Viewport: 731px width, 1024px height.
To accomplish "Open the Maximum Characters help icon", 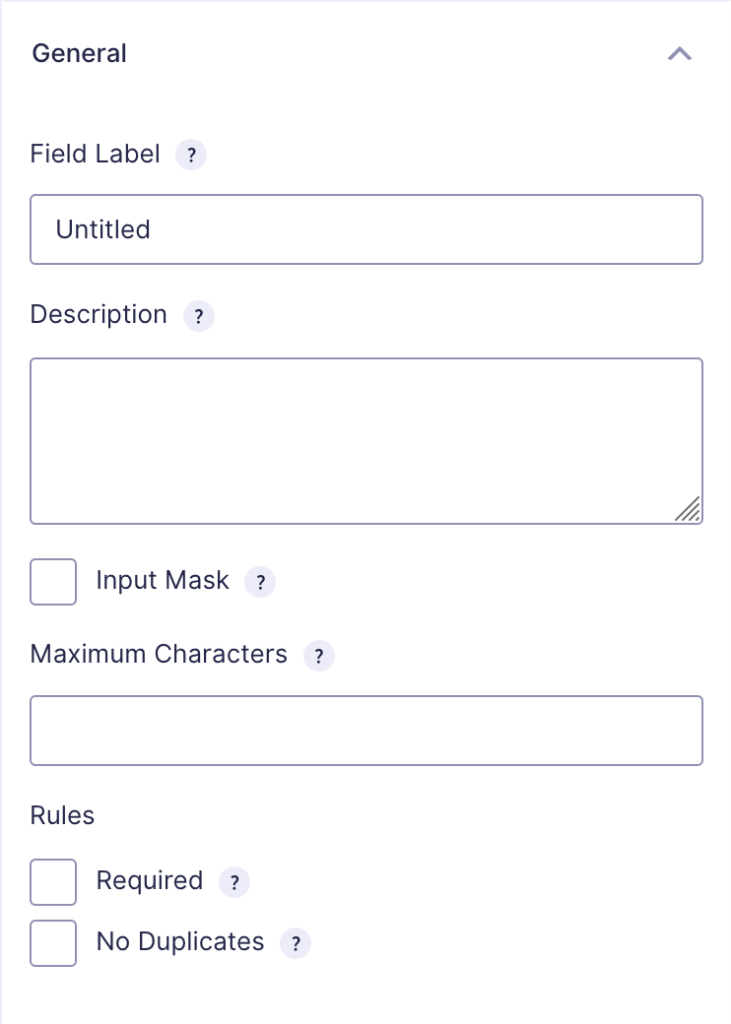I will point(319,655).
